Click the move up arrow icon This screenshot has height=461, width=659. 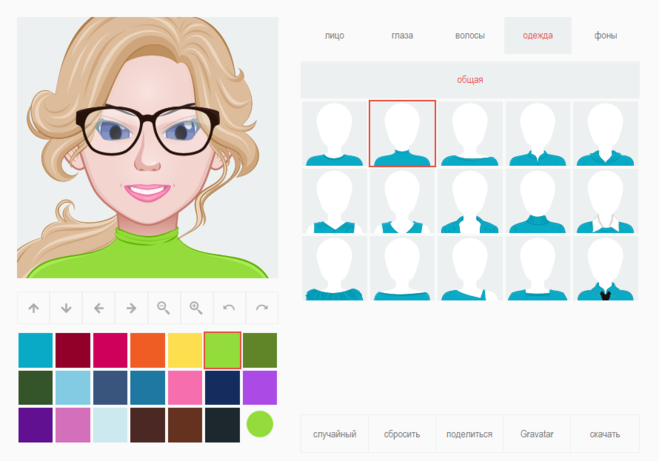[34, 309]
